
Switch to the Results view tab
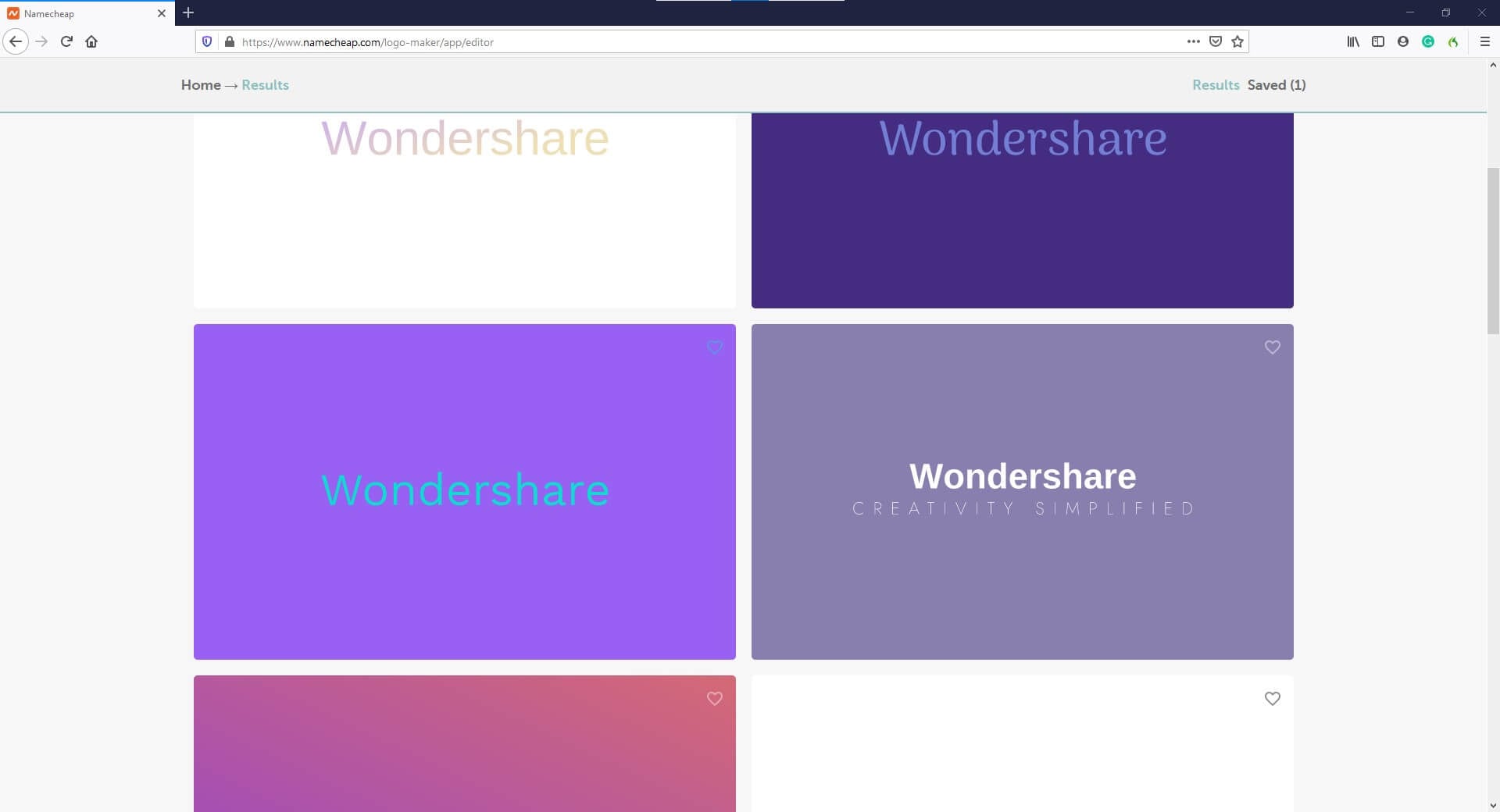point(1216,85)
